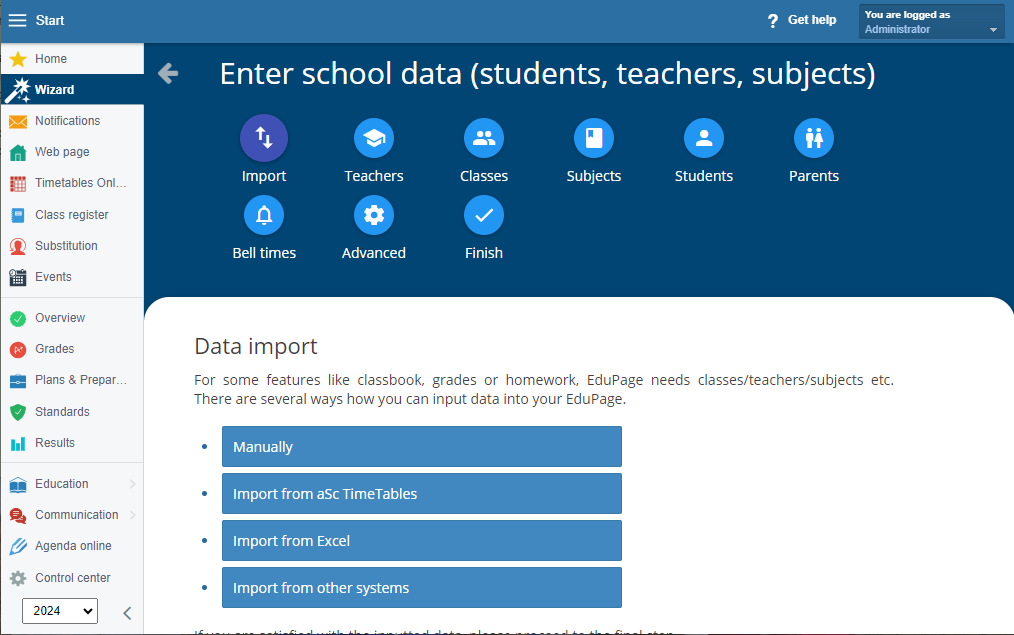Open Web page from the sidebar
The height and width of the screenshot is (635, 1014).
72,152
